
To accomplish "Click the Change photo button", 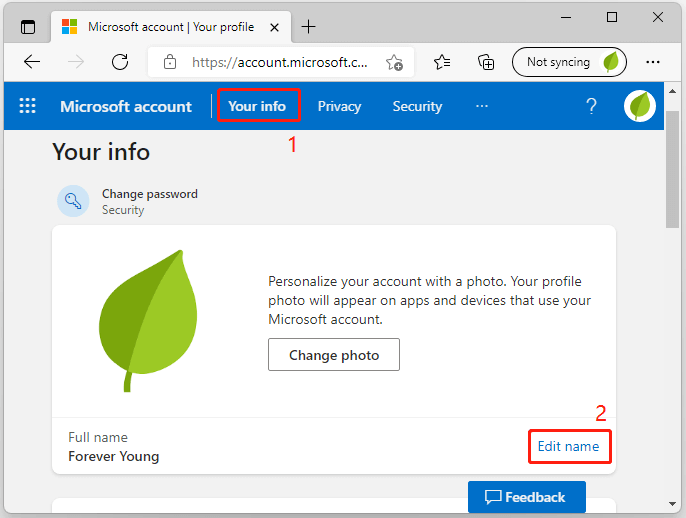I will (x=334, y=355).
